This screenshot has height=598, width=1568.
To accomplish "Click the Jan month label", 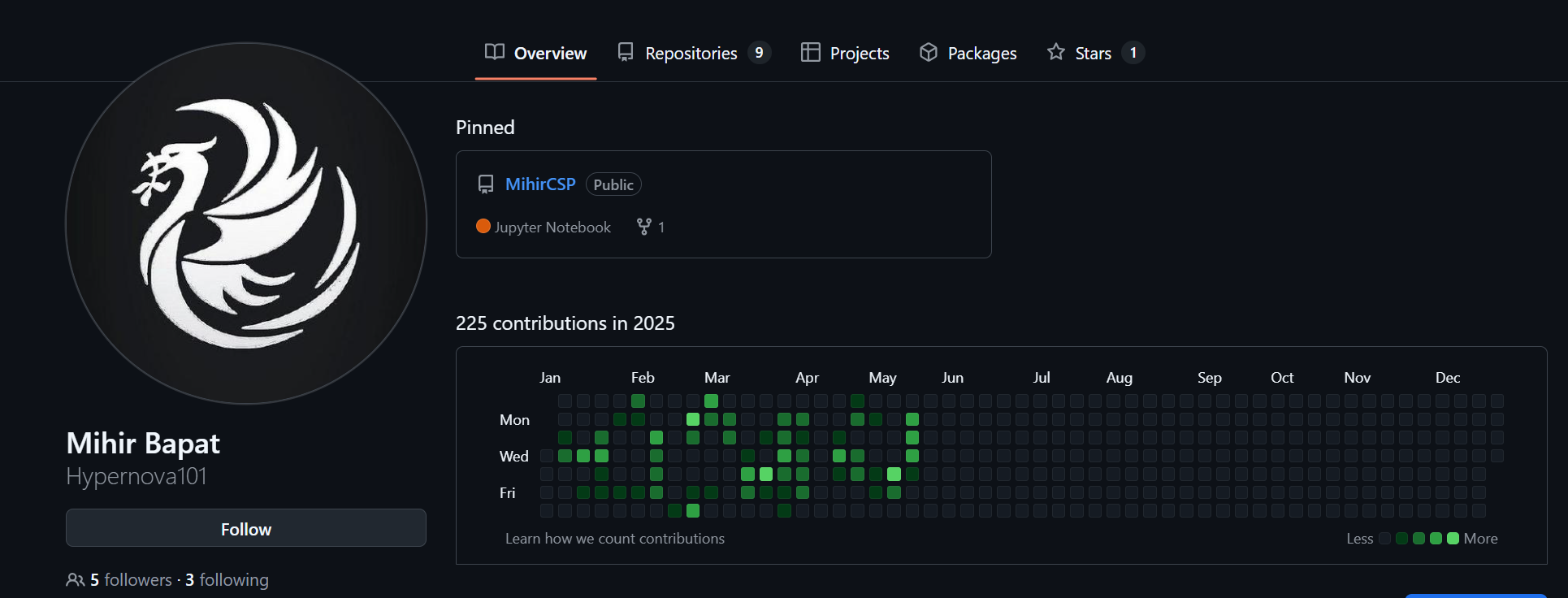I will 550,378.
